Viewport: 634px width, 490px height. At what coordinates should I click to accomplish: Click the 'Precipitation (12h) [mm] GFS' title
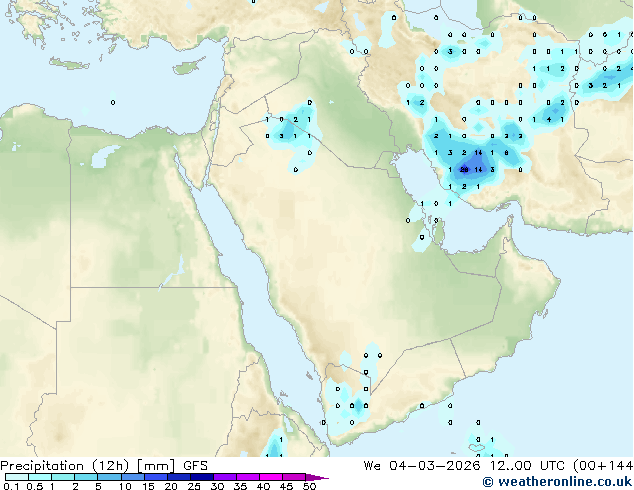[x=104, y=466]
